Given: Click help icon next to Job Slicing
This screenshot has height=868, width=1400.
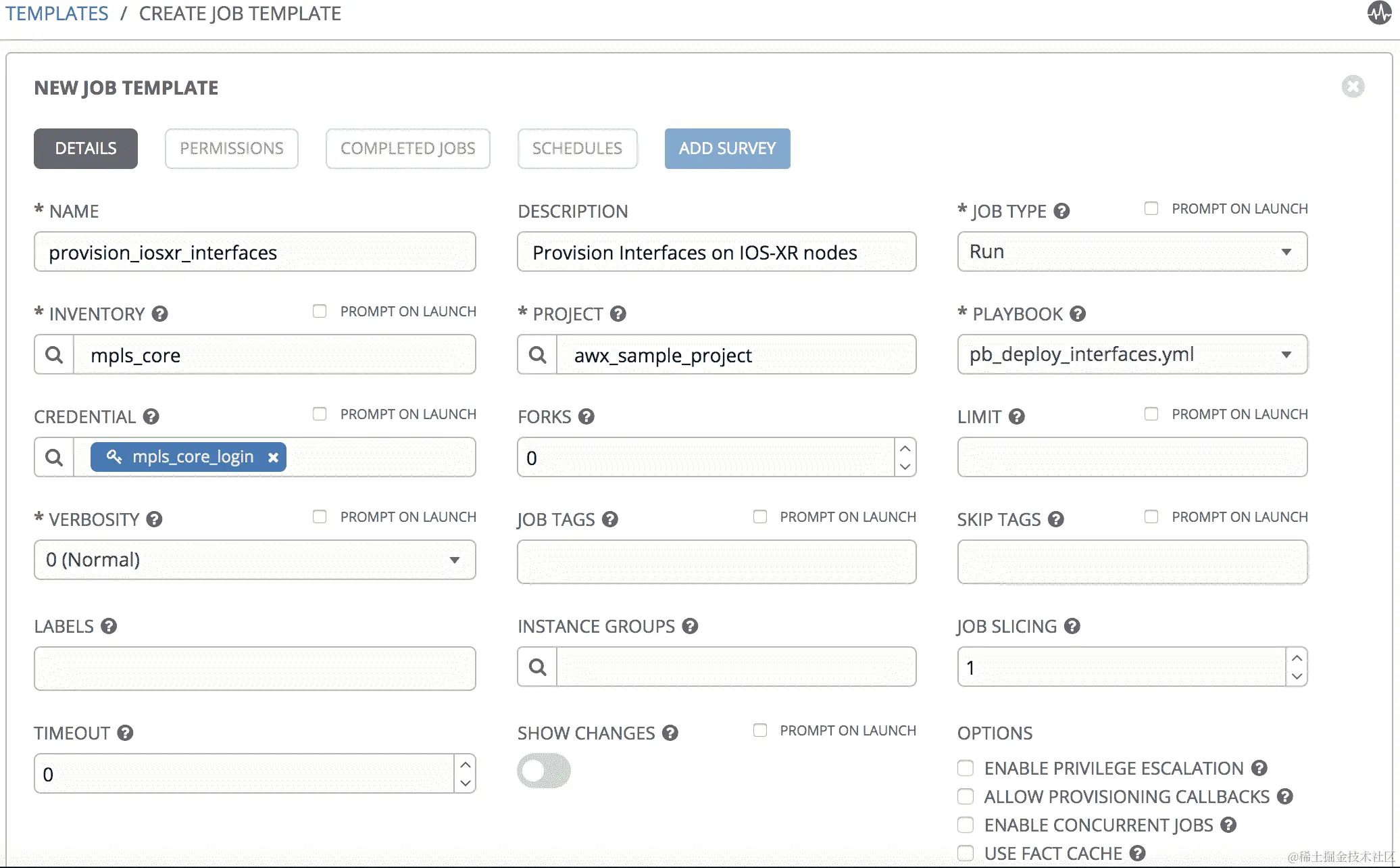Looking at the screenshot, I should coord(1072,626).
